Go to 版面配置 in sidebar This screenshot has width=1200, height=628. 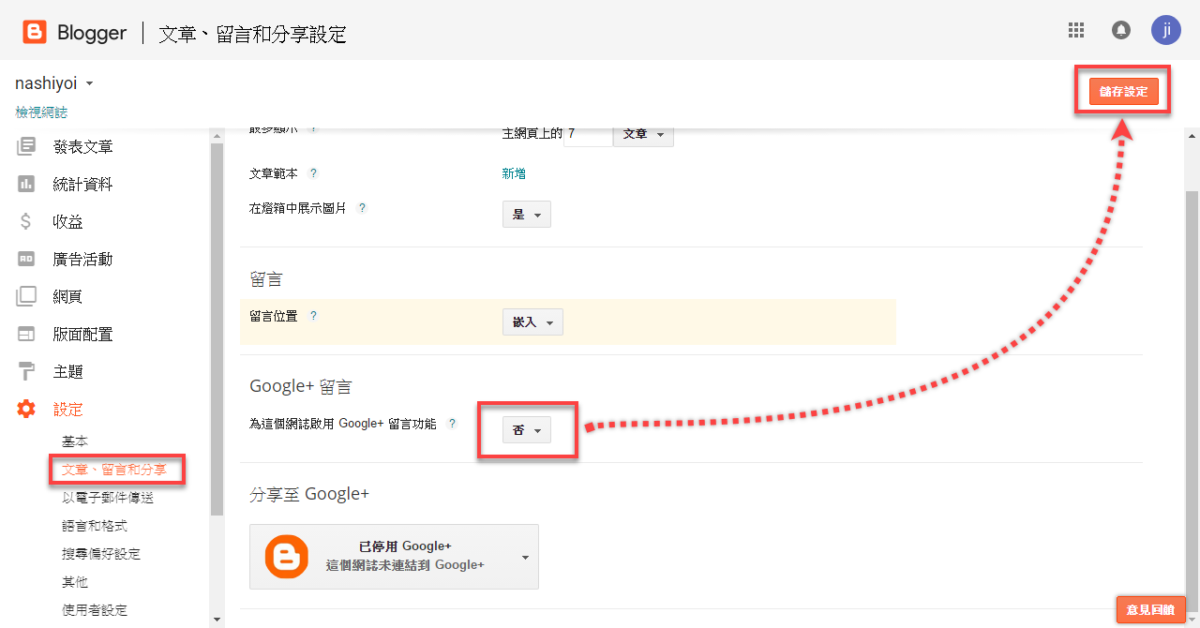[83, 334]
